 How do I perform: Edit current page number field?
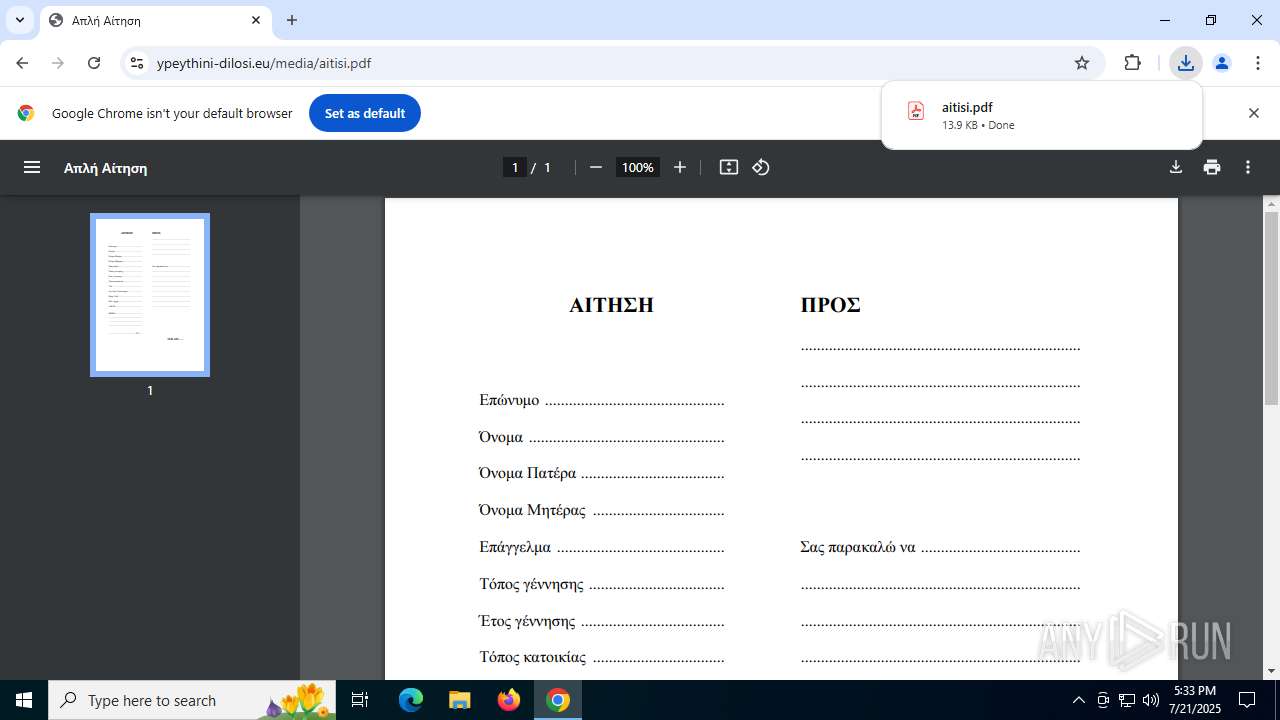[x=515, y=168]
